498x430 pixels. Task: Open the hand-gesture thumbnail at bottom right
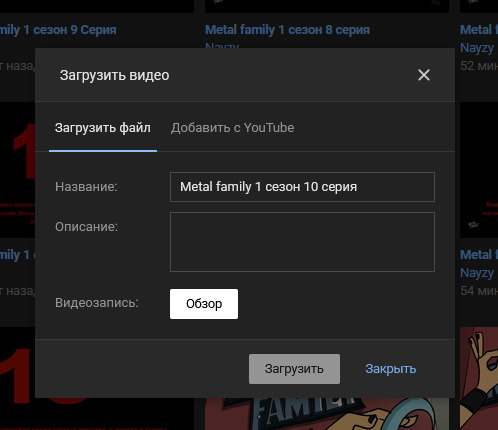pos(479,378)
